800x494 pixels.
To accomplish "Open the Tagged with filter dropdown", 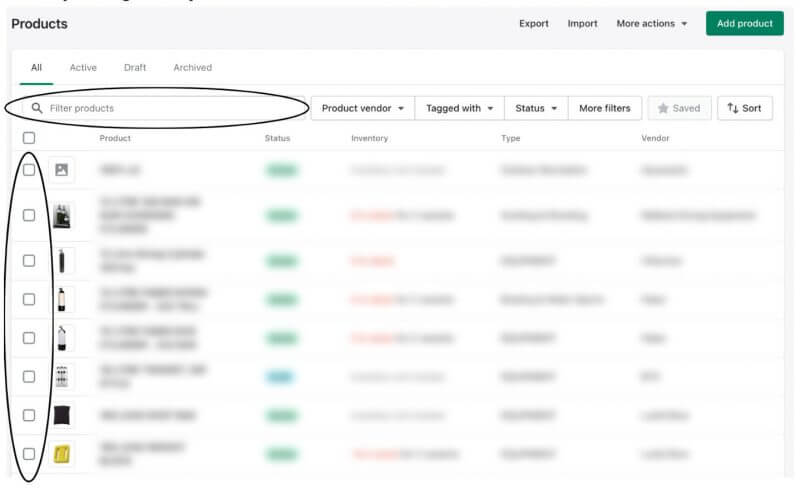I will tap(459, 108).
